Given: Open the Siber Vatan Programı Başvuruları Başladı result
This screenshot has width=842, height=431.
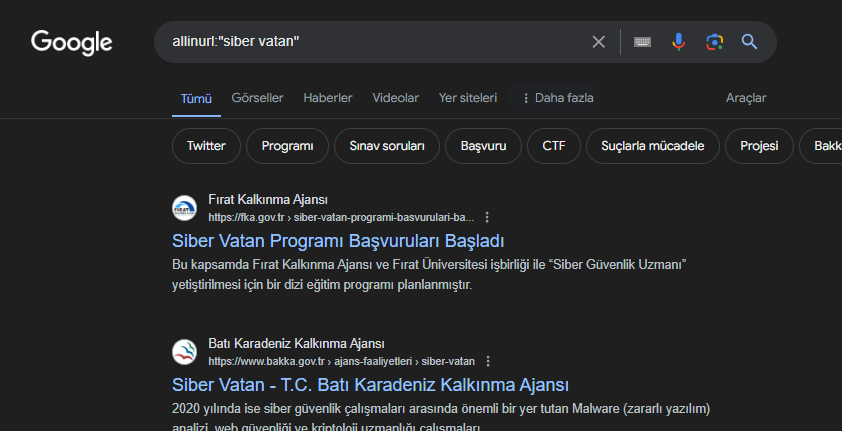Looking at the screenshot, I should [338, 241].
